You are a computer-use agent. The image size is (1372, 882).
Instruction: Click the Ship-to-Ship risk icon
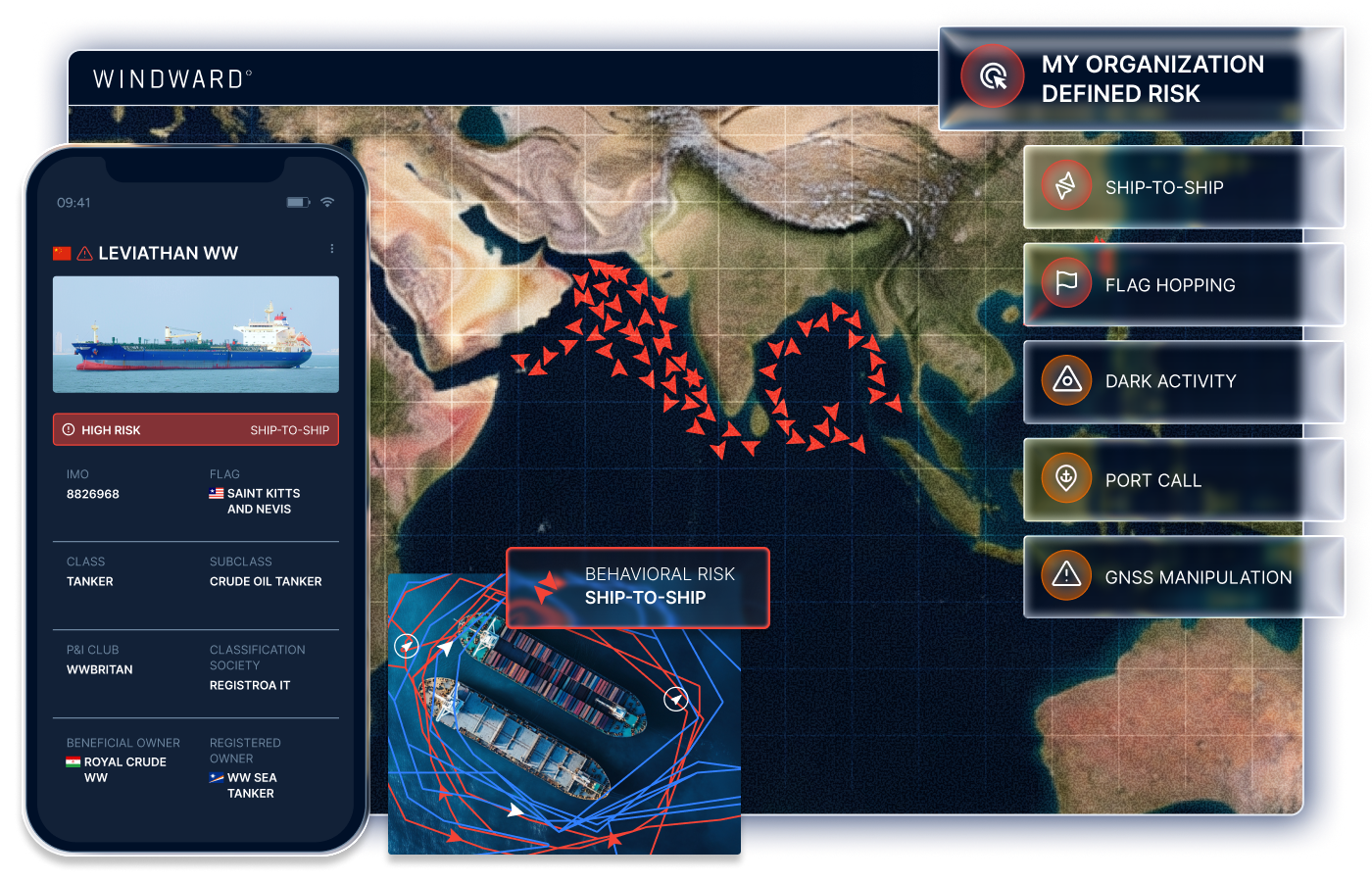point(1066,186)
